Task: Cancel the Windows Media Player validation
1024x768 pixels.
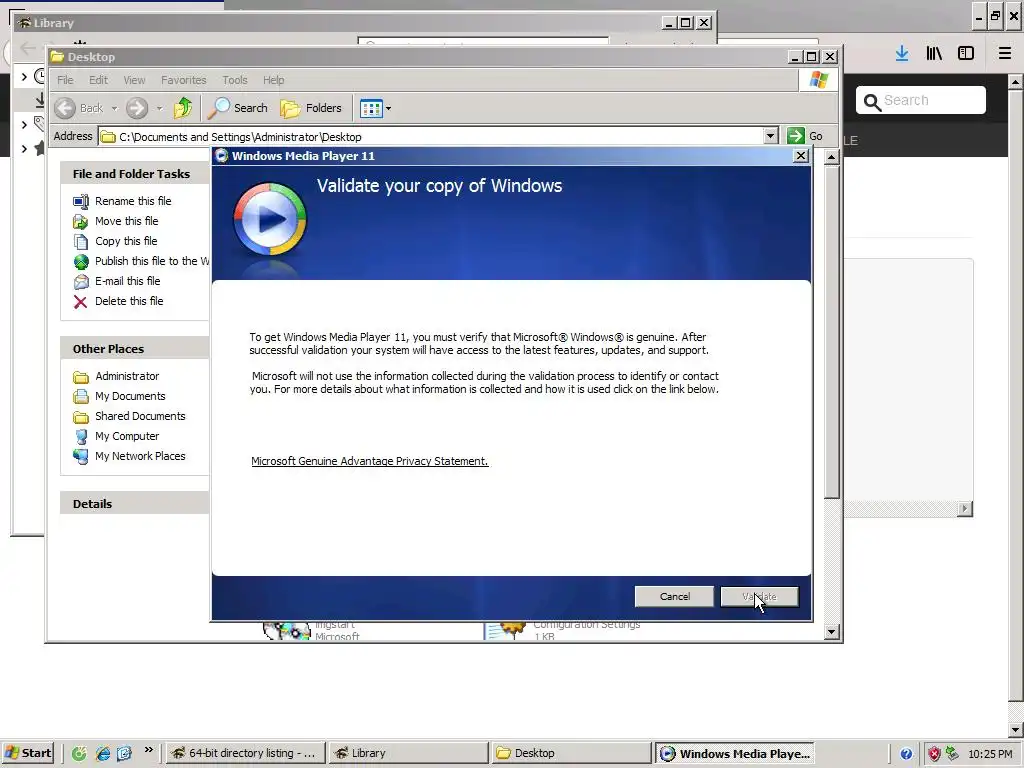Action: coord(674,596)
